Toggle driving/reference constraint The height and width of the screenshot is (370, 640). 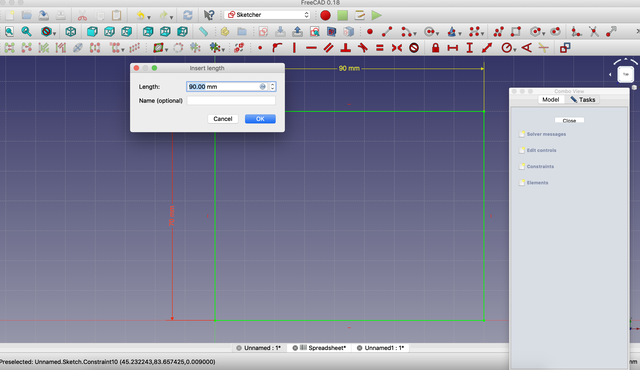point(565,48)
